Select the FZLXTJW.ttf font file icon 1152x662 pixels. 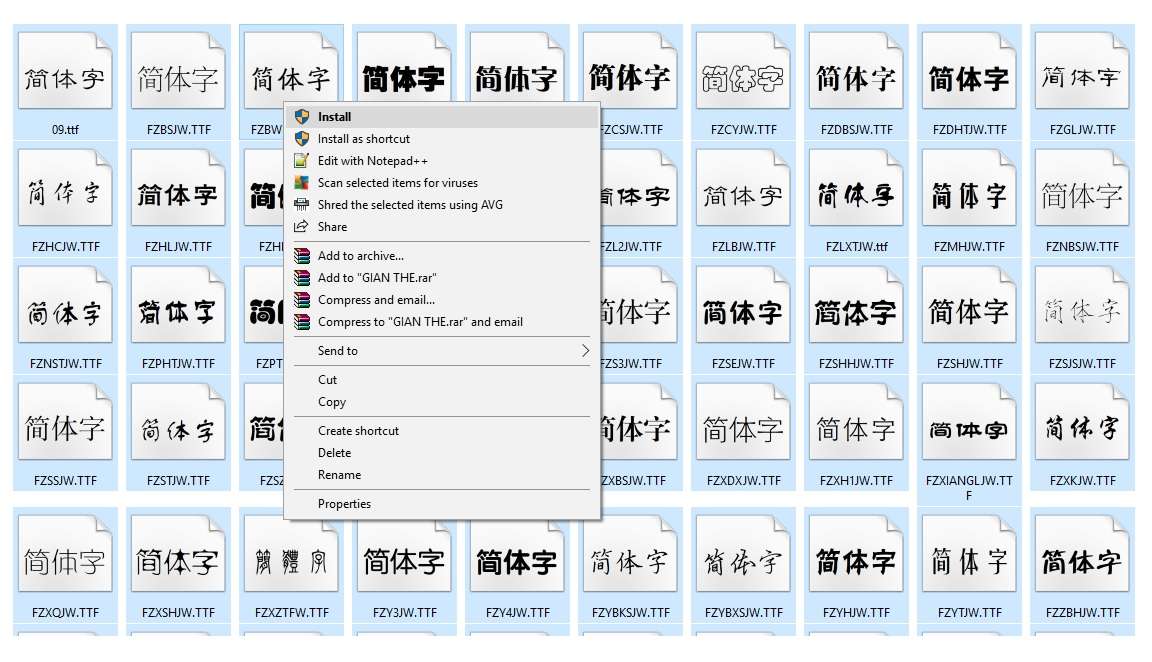point(856,188)
